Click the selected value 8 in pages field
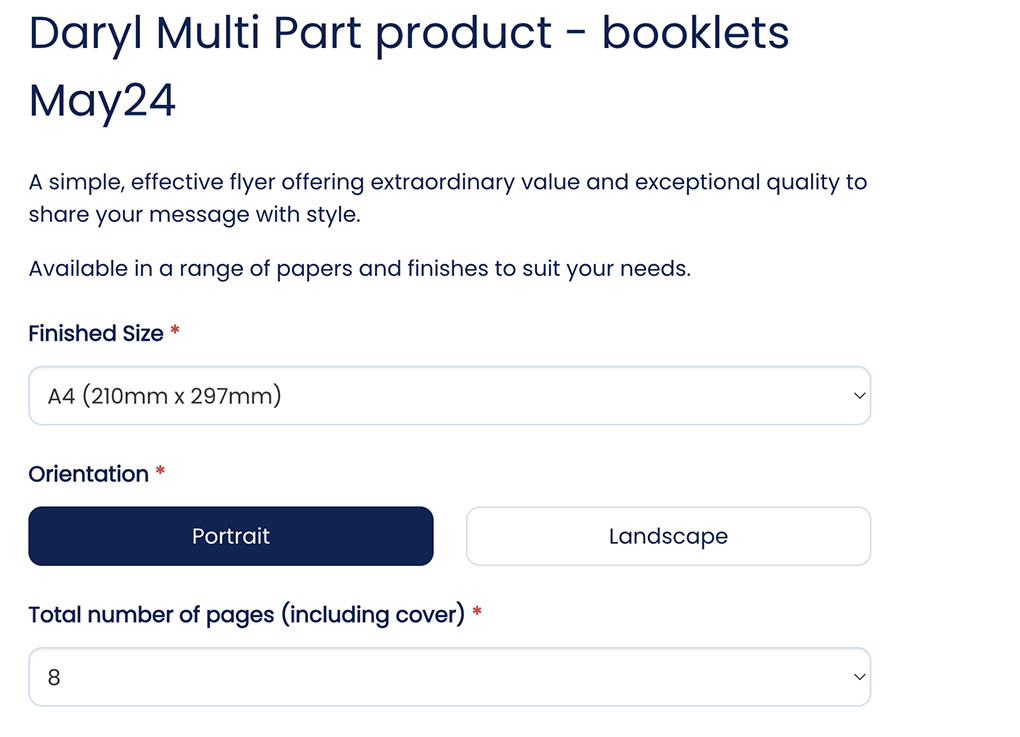Viewport: 1020px width, 737px height. point(54,678)
